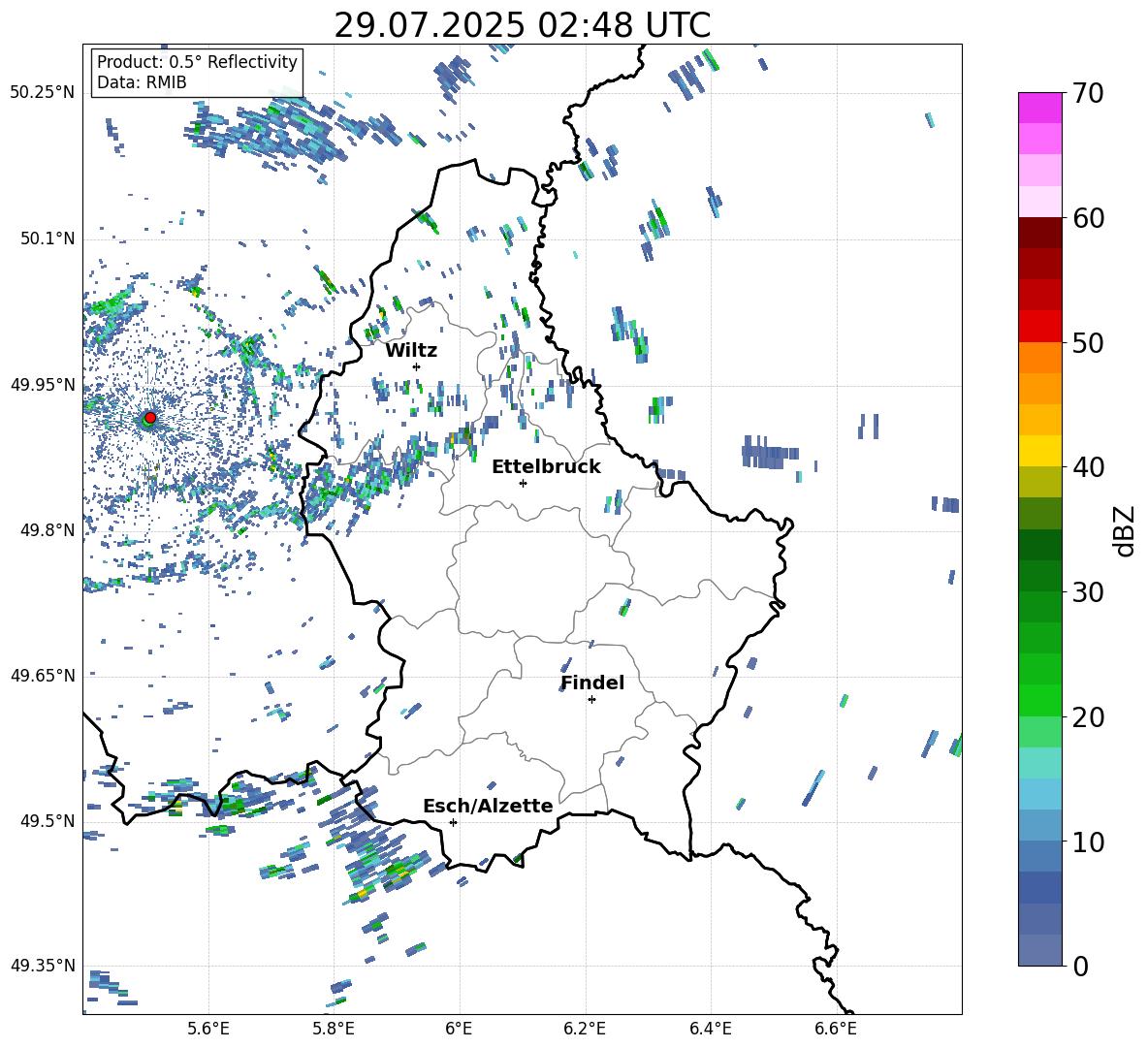Click the 10 colorbar tick label
The height and width of the screenshot is (1048, 1148).
point(1088,842)
